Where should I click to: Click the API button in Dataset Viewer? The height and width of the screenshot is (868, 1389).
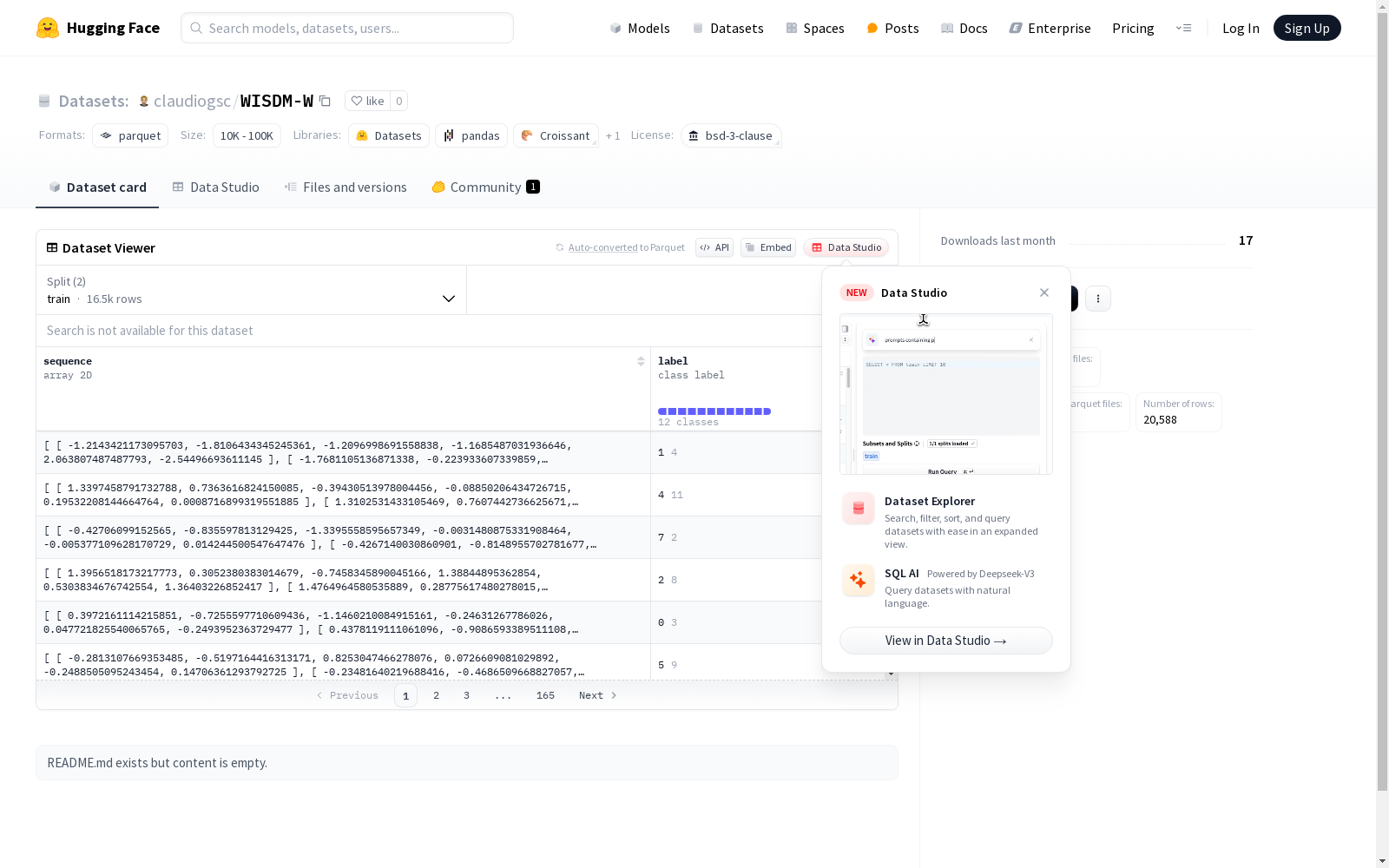tap(714, 247)
